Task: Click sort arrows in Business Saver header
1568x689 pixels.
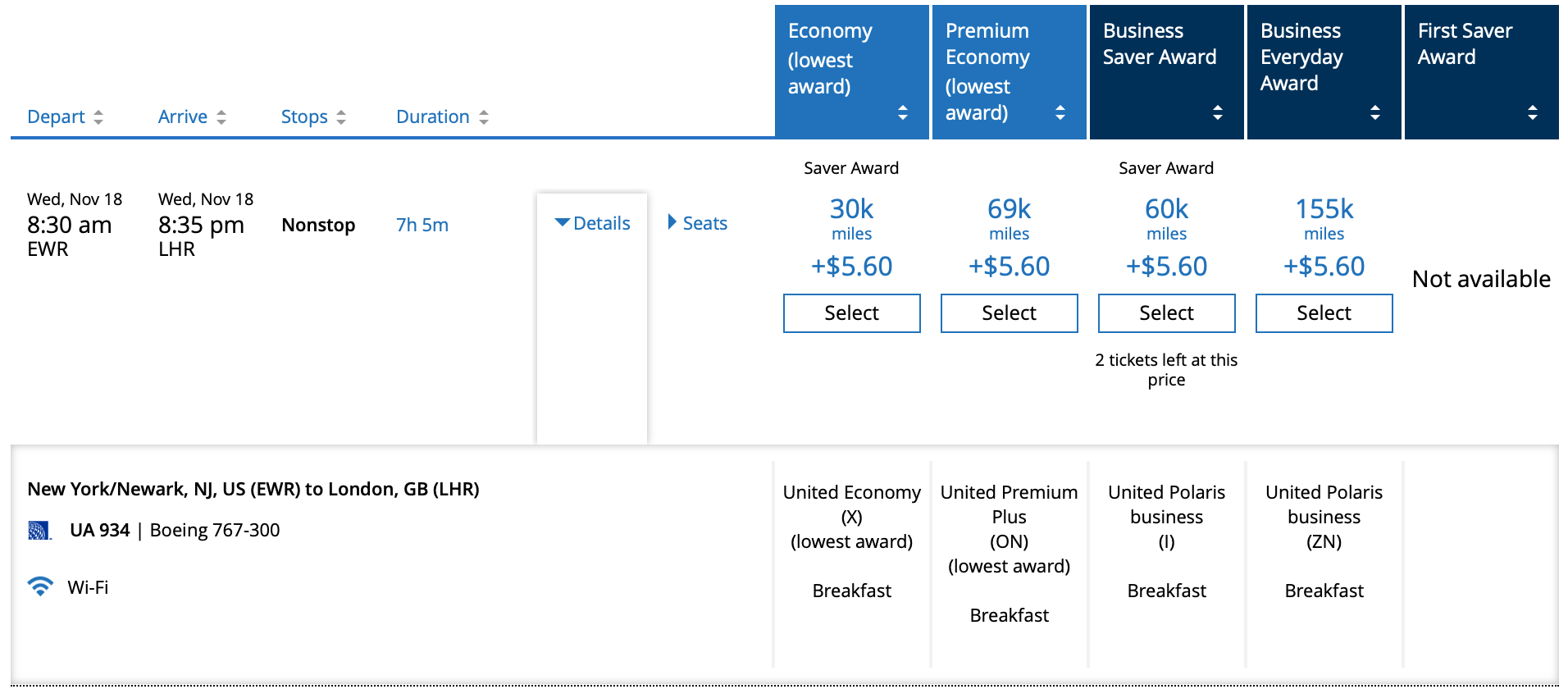Action: [1218, 112]
